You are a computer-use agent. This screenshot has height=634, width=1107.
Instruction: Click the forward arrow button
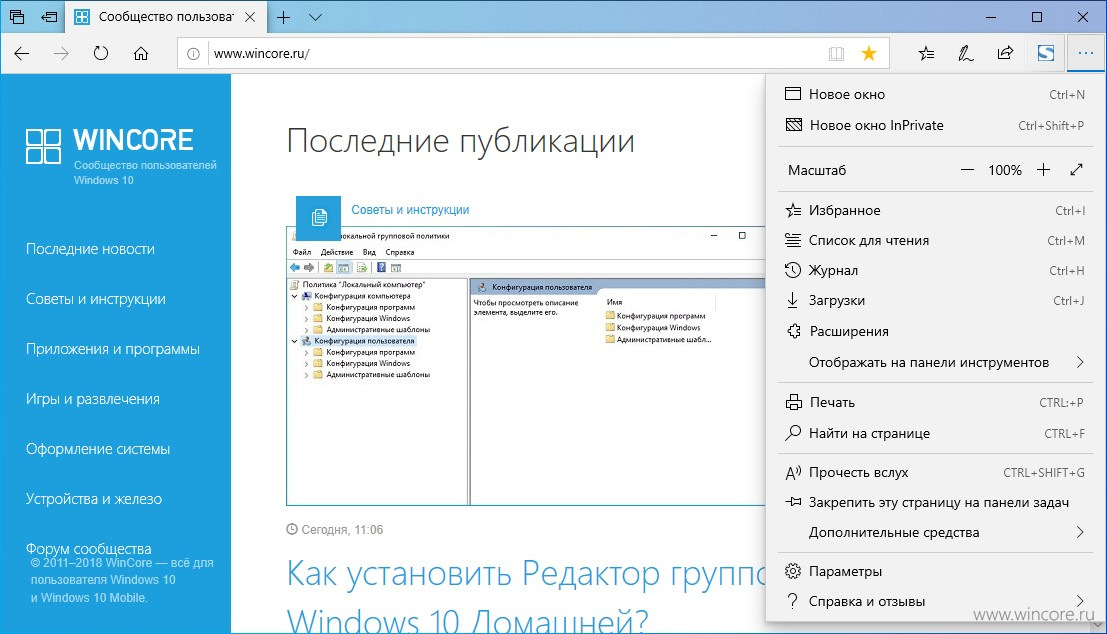[x=61, y=54]
